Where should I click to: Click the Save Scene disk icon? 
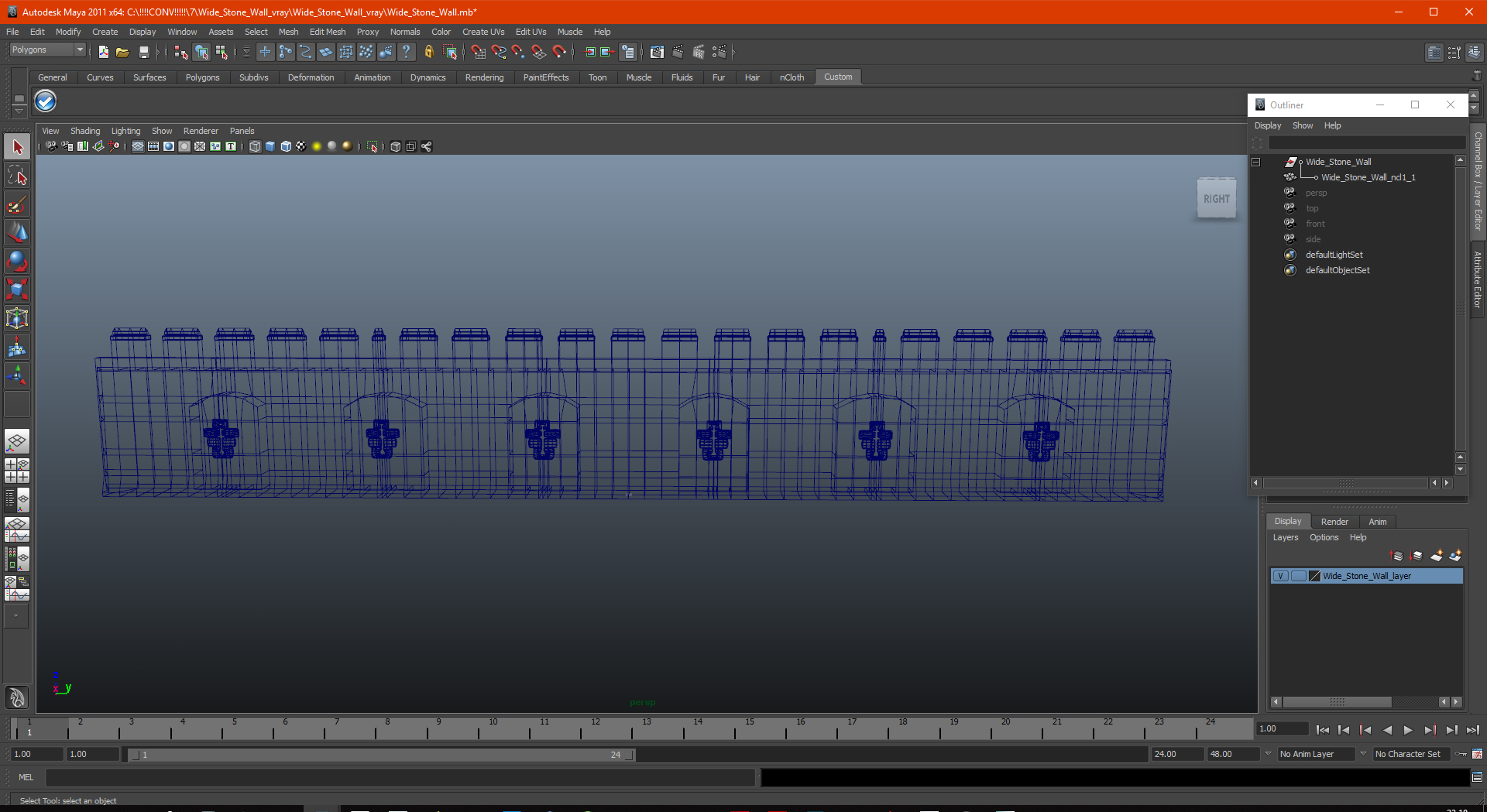143,52
